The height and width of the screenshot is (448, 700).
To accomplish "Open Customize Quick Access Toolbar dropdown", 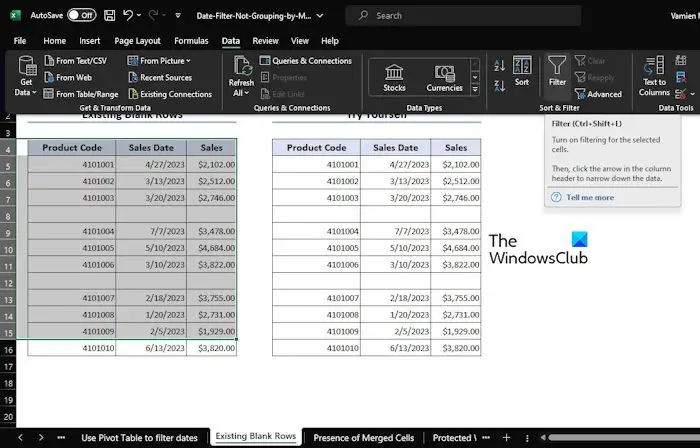I will tap(178, 16).
